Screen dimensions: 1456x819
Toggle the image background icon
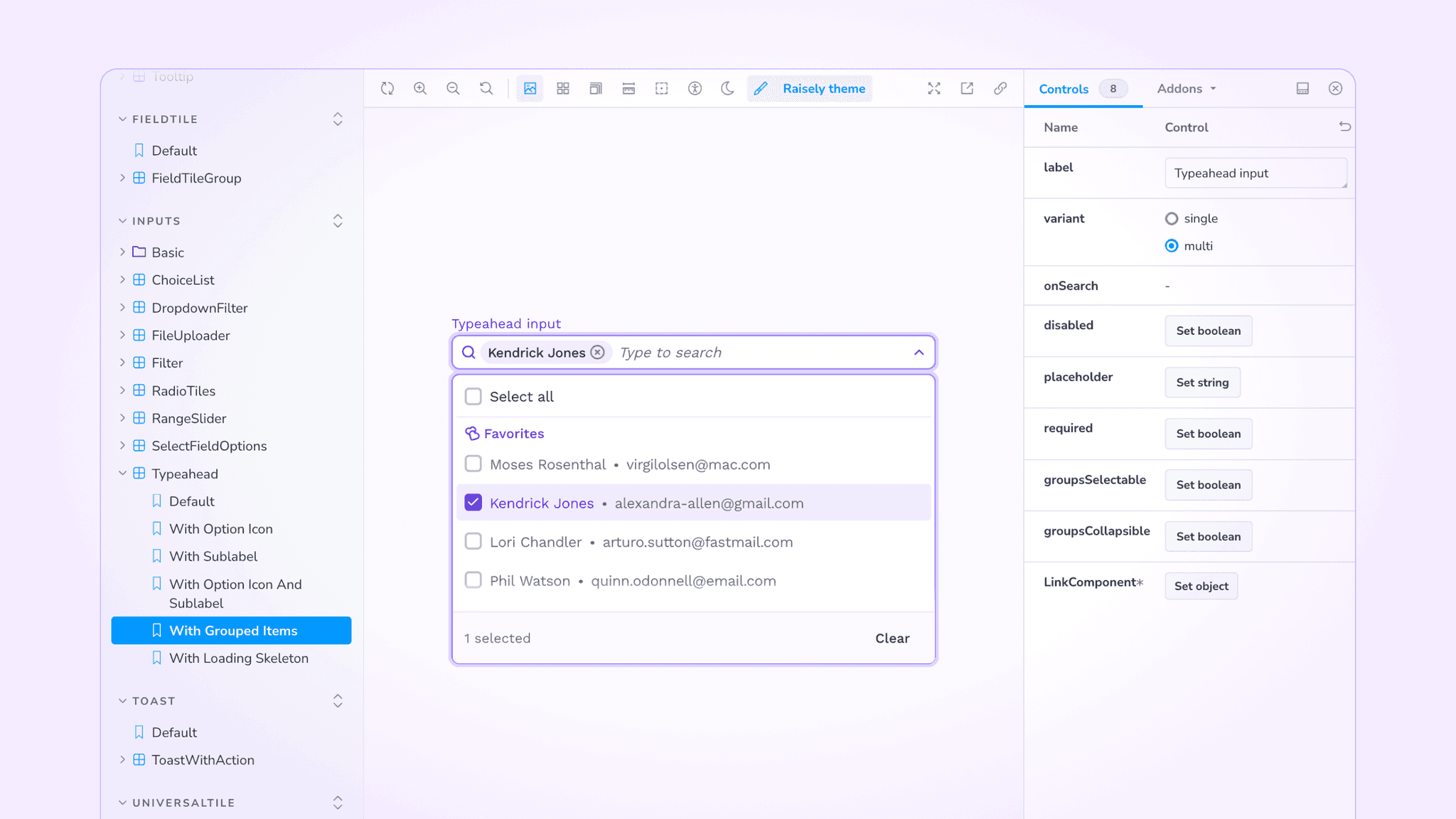tap(530, 88)
